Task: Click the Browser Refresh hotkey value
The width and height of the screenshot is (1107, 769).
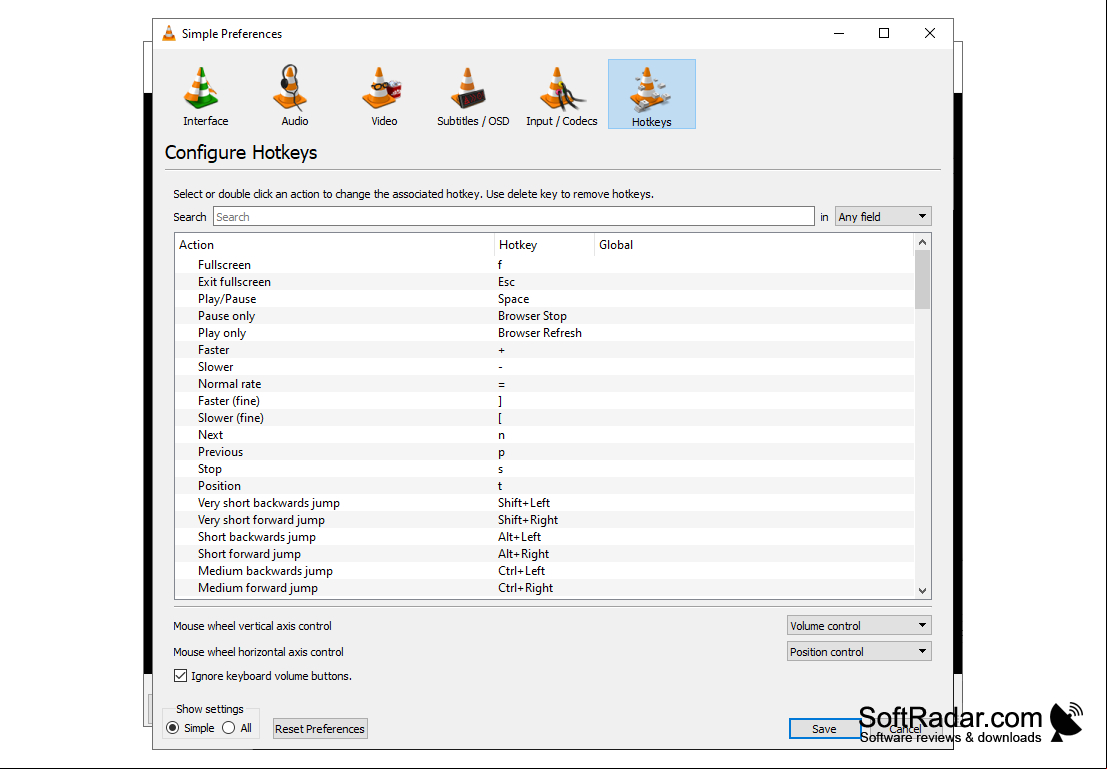Action: click(x=539, y=333)
